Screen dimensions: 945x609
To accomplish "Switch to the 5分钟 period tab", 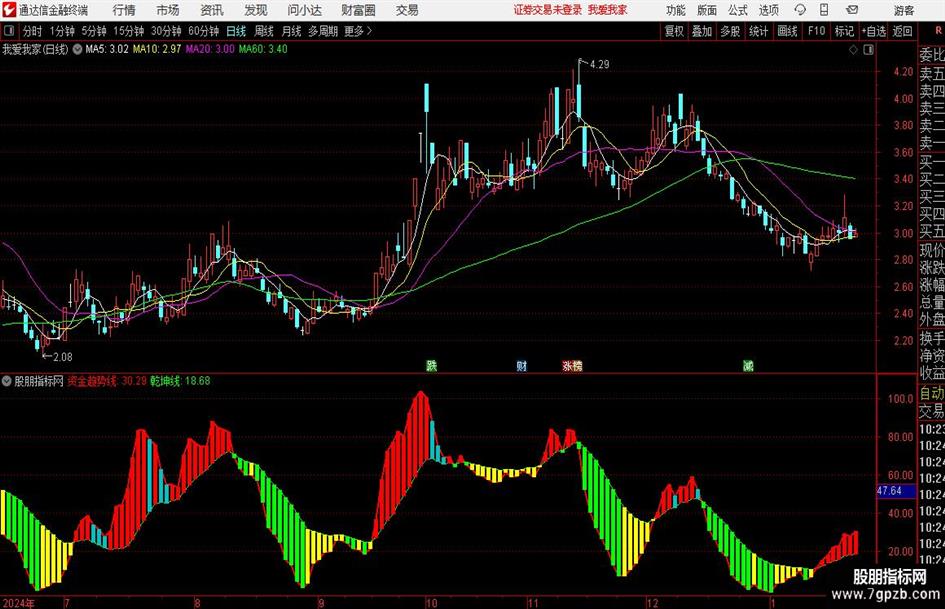I will 94,31.
